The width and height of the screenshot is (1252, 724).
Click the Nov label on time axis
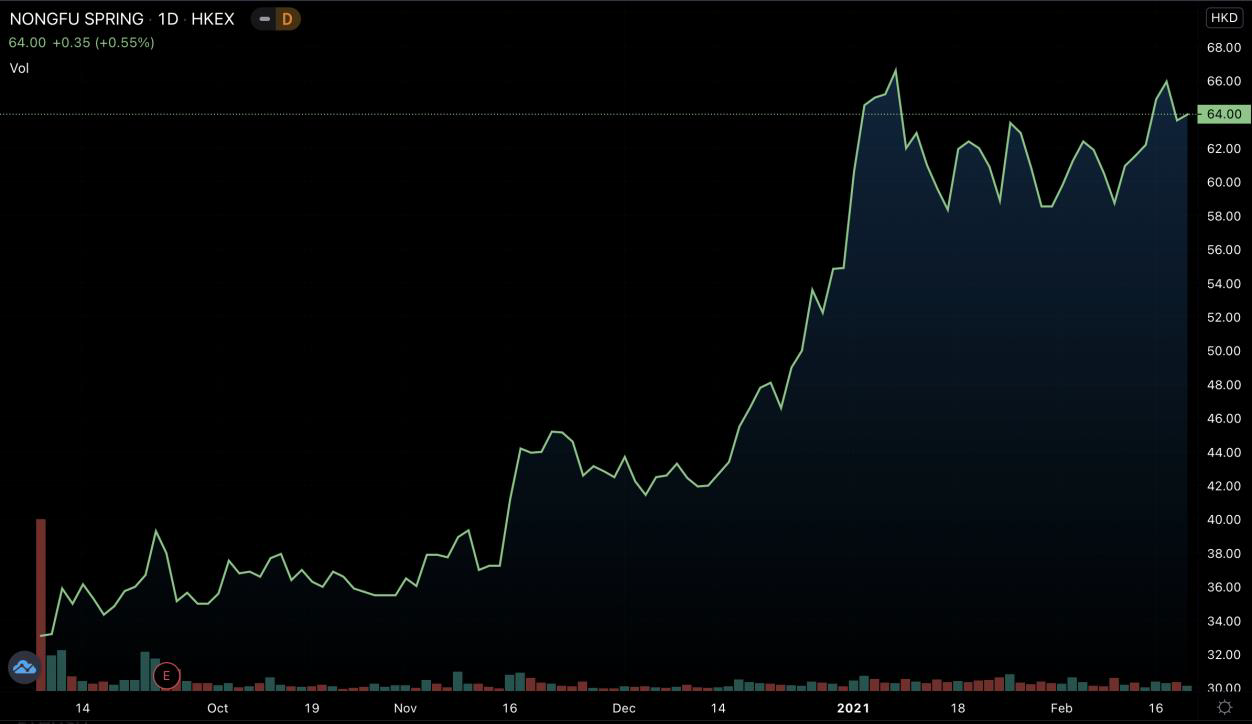405,708
